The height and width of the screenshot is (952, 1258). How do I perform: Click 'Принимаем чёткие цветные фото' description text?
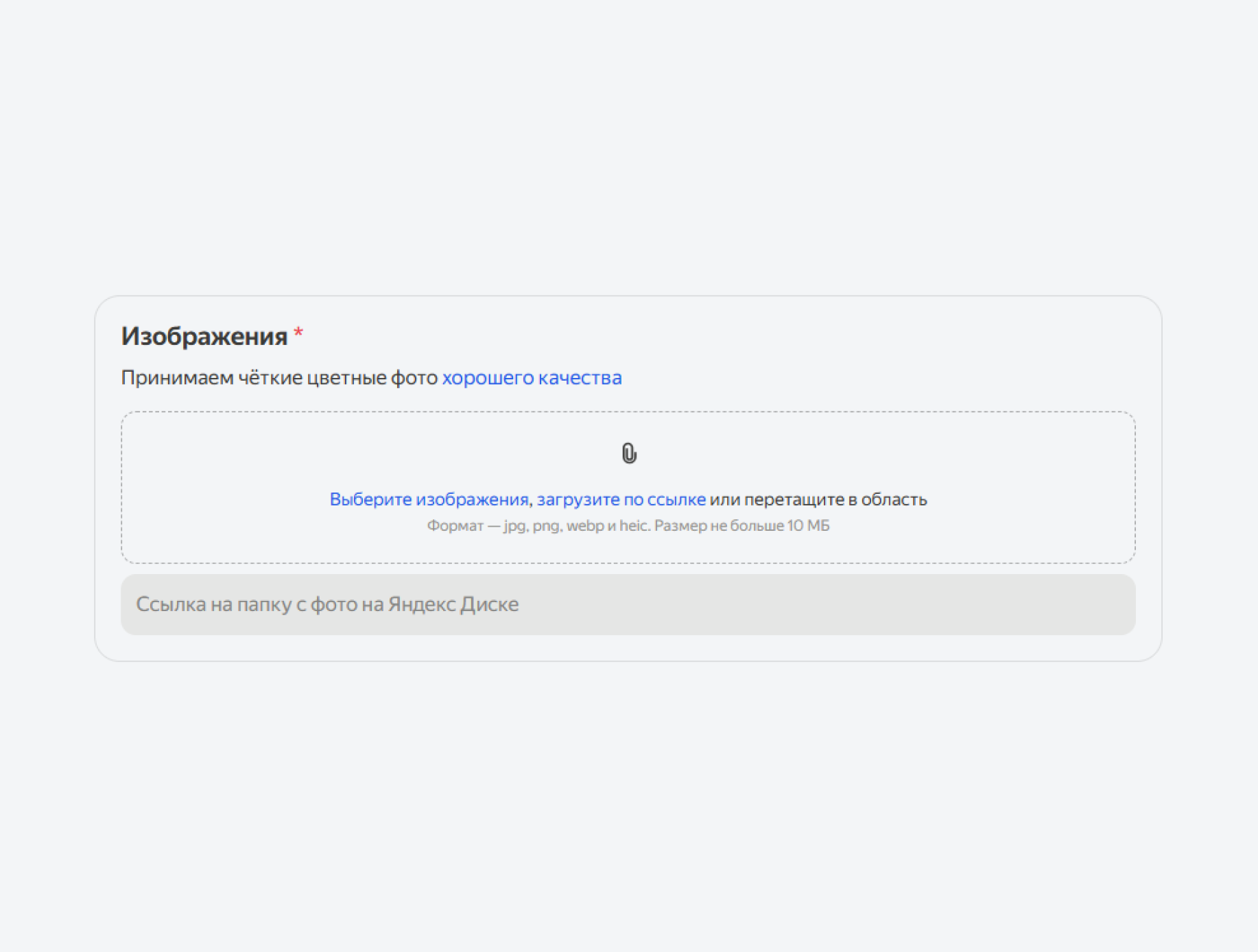point(279,378)
